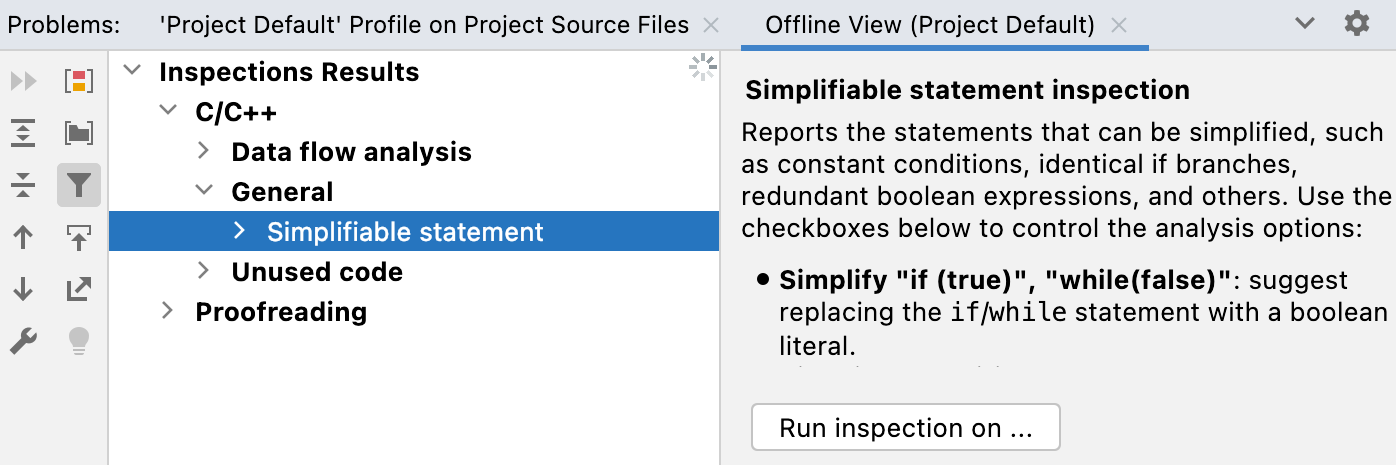Viewport: 1396px width, 465px height.
Task: Click the Group by Directory folder icon
Action: pos(78,133)
